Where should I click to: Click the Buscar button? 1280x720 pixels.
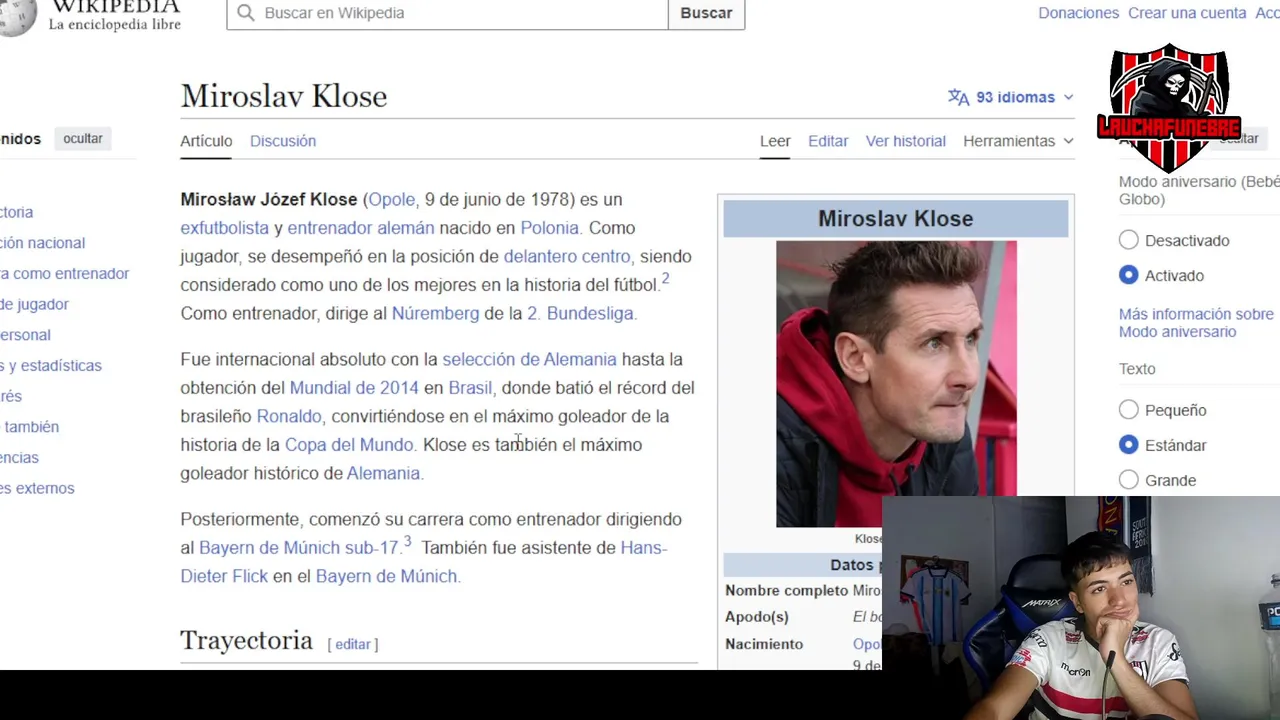click(x=706, y=13)
